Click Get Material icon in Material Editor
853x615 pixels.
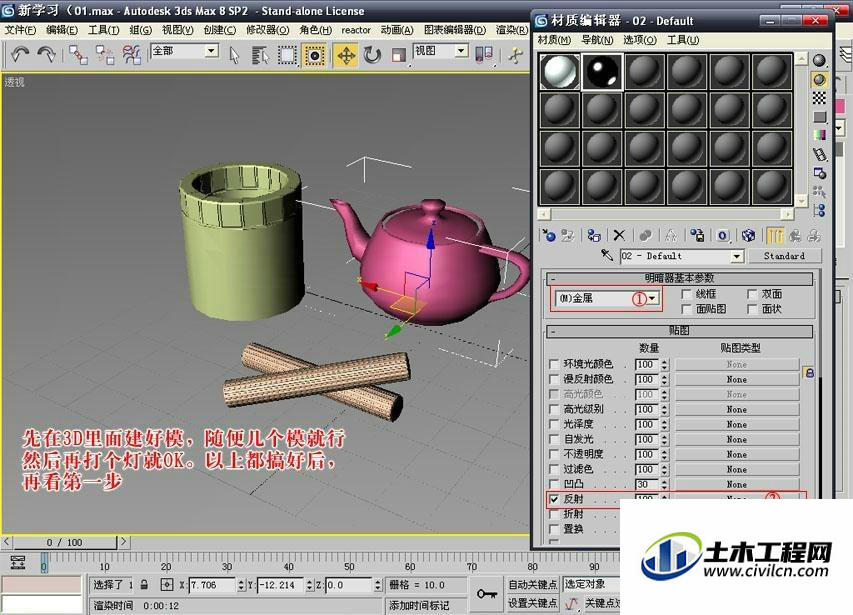549,235
